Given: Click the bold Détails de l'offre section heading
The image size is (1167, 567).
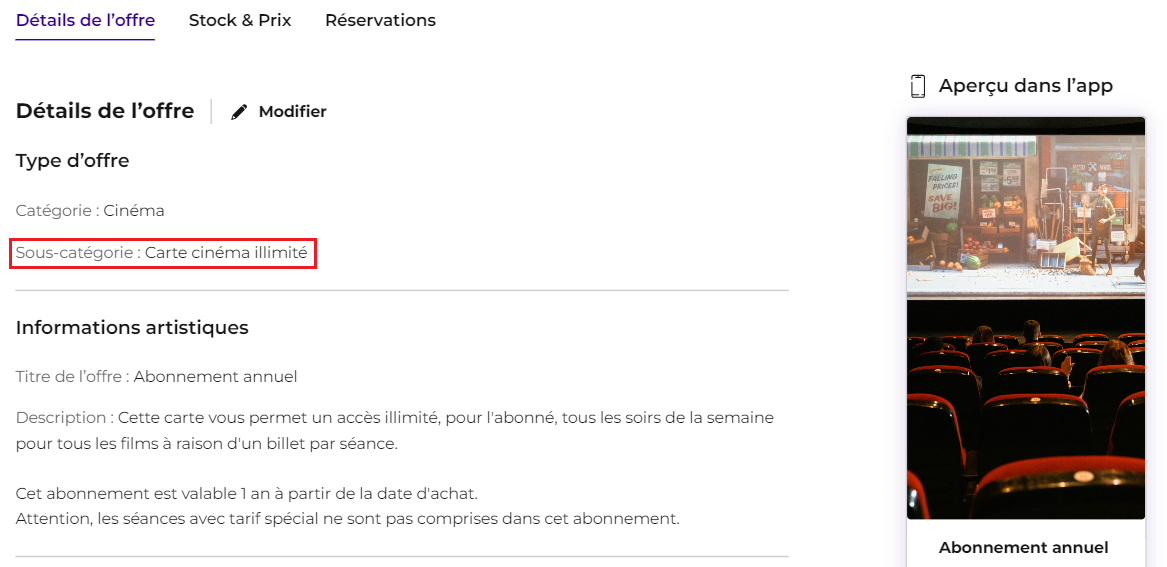Looking at the screenshot, I should click(x=105, y=112).
